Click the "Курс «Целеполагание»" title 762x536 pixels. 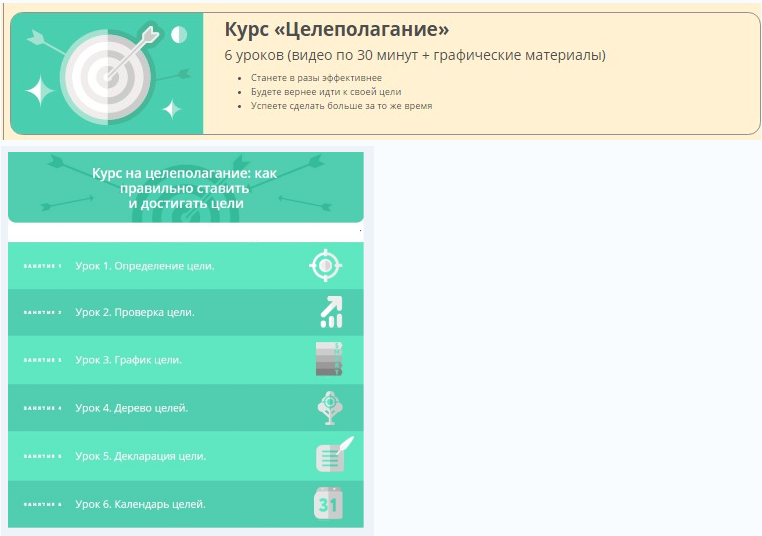point(337,29)
